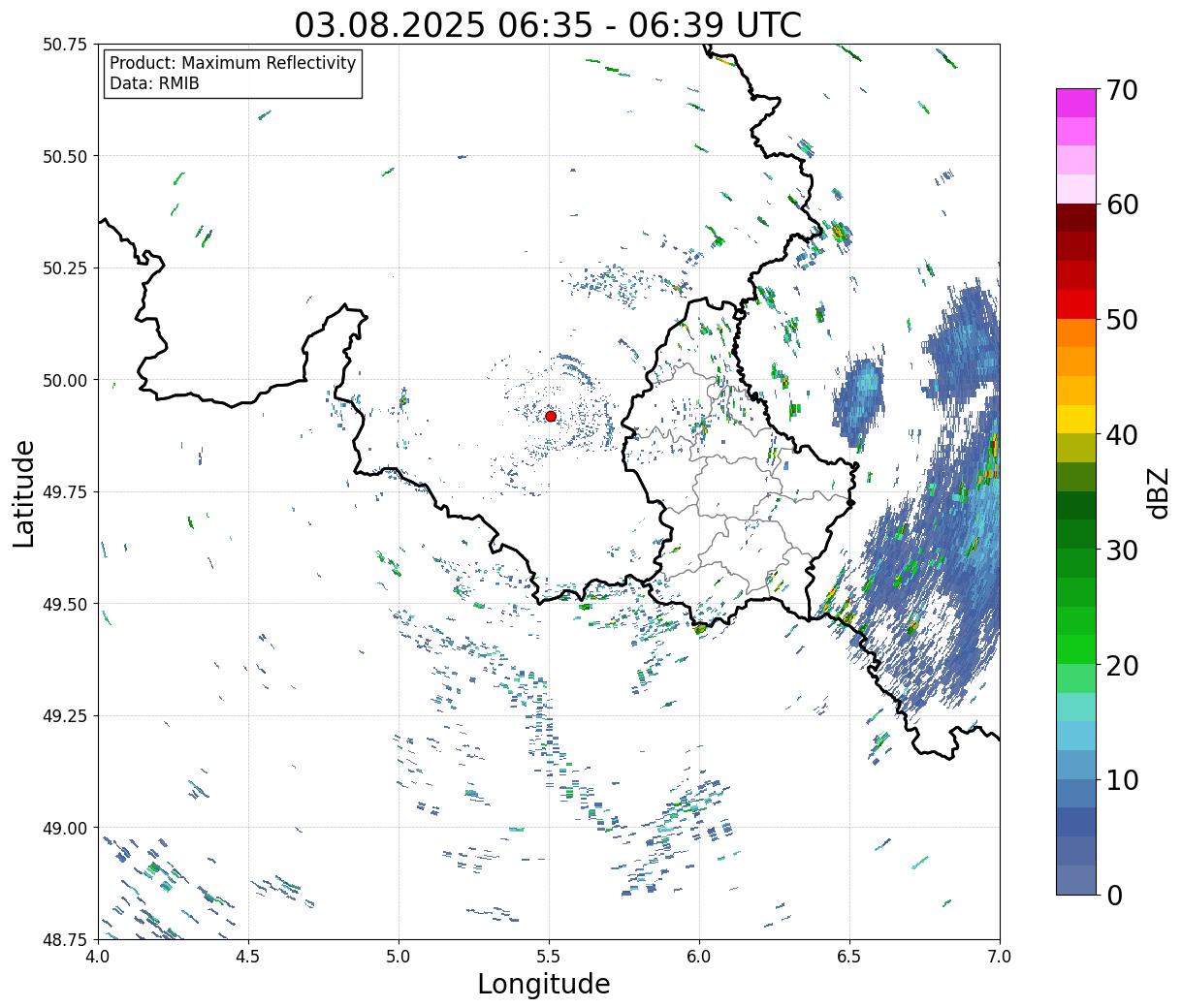Click the longitude tick label 4.5
This screenshot has width=1182, height=1008.
tap(248, 957)
